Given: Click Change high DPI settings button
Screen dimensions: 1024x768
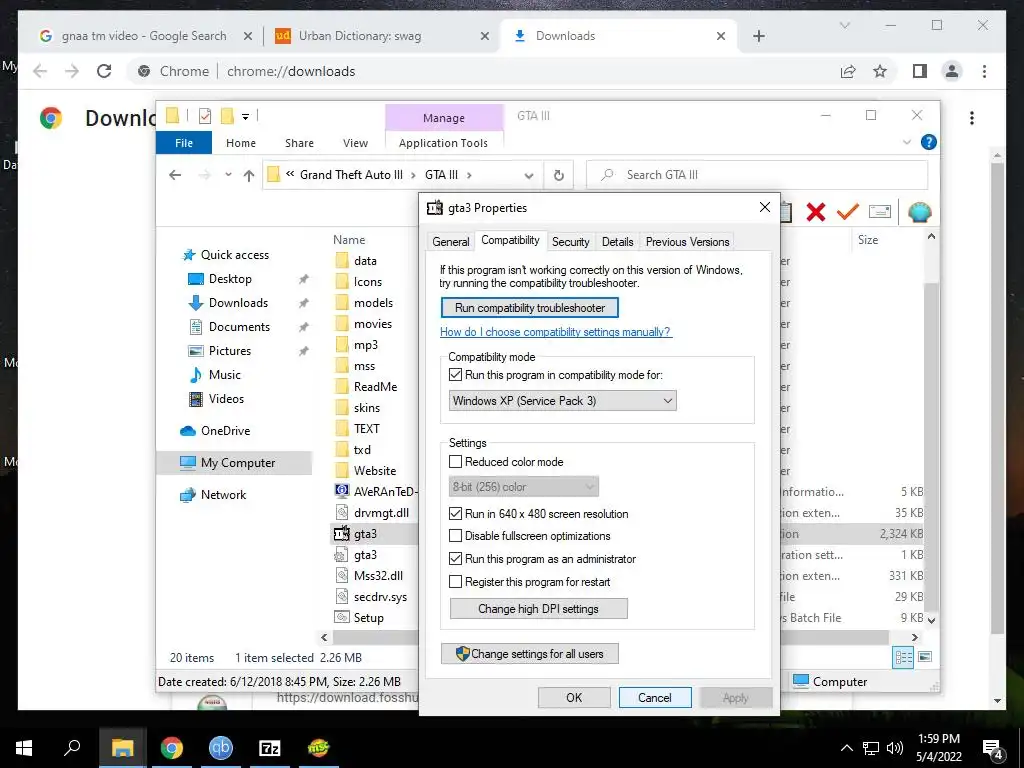Looking at the screenshot, I should [538, 609].
